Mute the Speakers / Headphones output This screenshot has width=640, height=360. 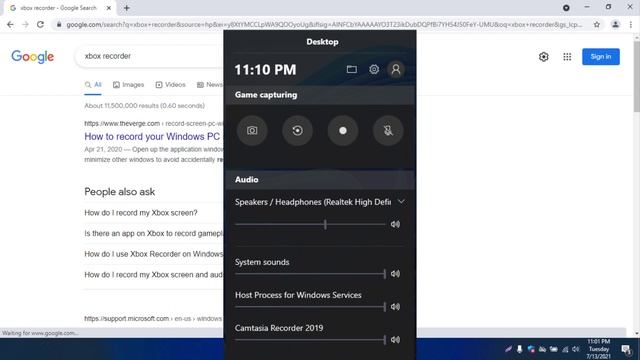395,224
